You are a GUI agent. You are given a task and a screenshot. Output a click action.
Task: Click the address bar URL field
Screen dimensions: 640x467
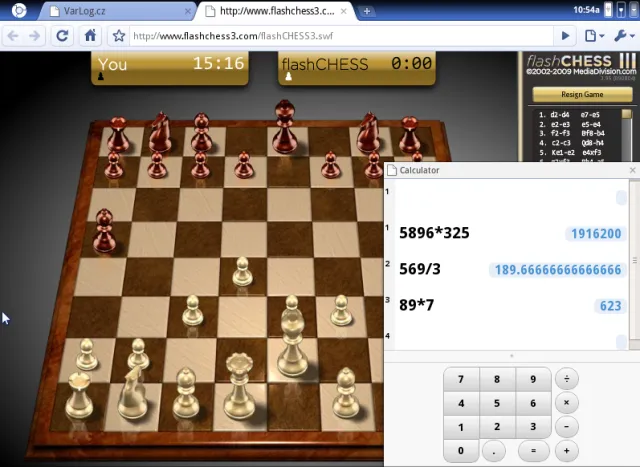[342, 36]
